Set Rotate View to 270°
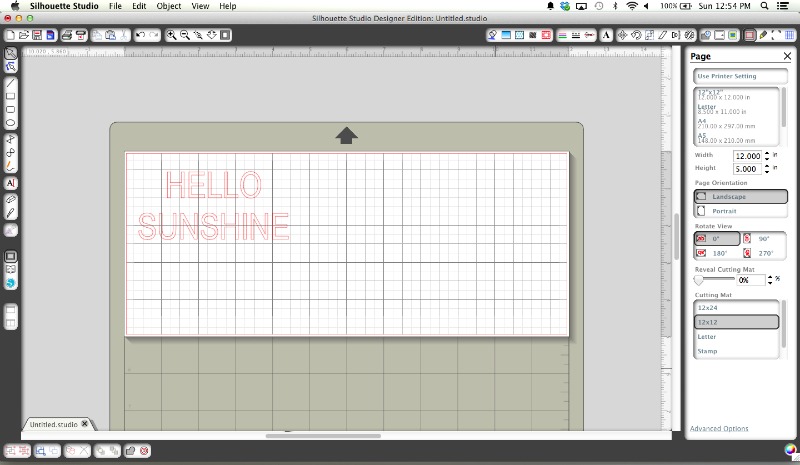Viewport: 800px width, 465px height. [764, 253]
